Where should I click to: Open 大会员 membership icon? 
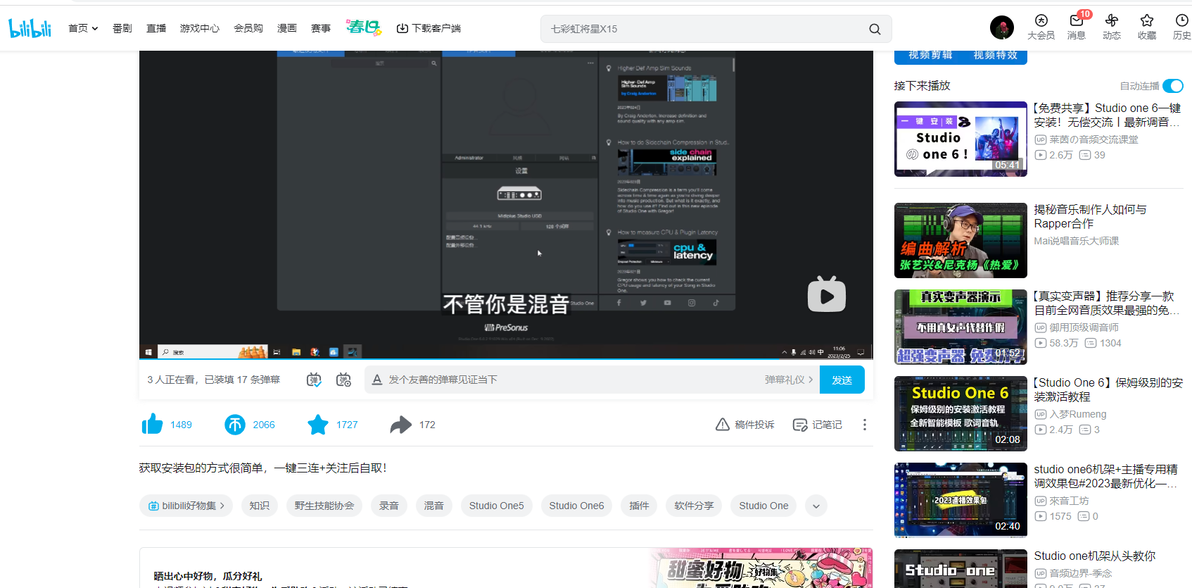(1041, 27)
